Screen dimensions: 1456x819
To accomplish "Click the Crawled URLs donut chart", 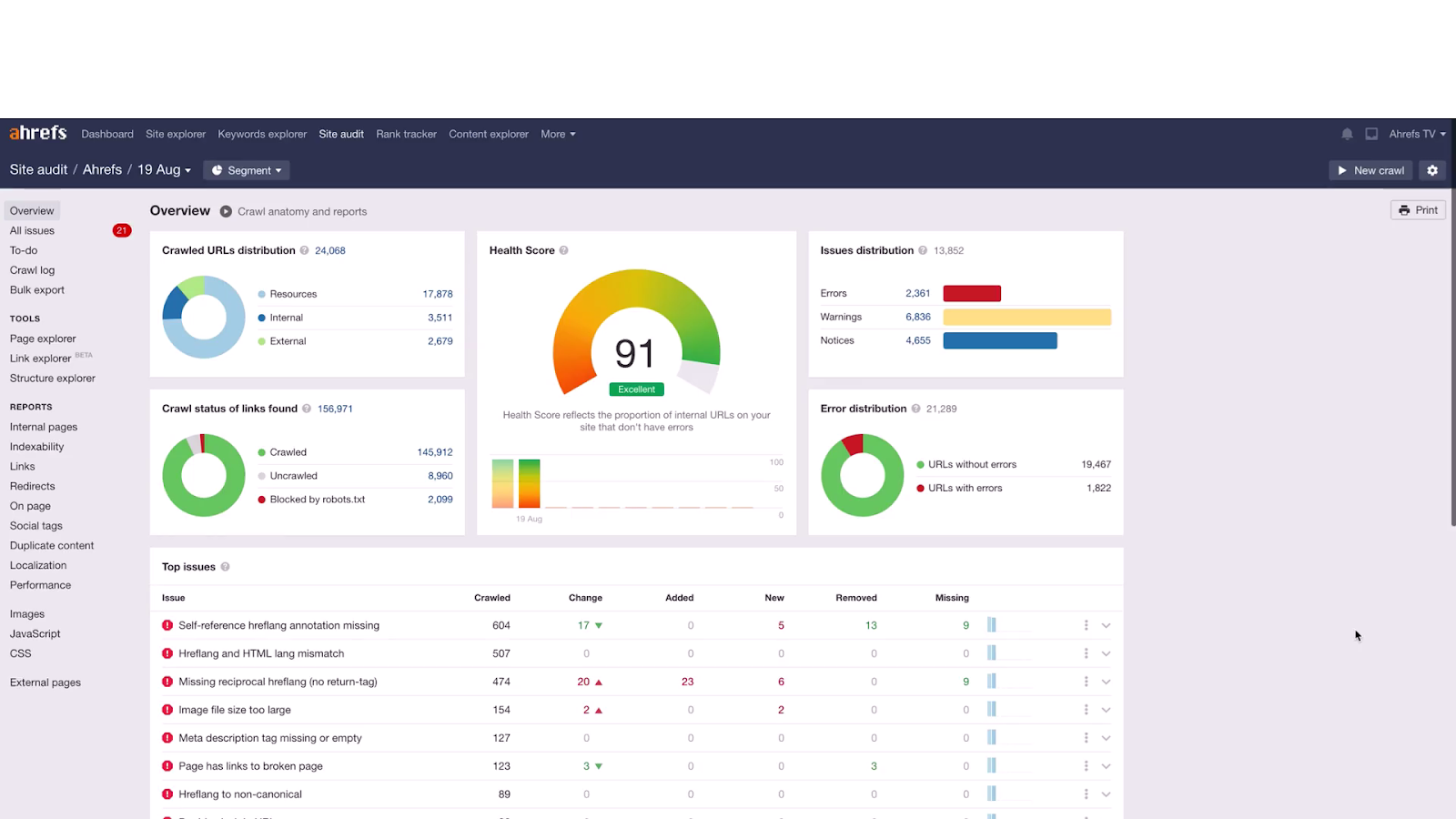I will click(x=204, y=317).
